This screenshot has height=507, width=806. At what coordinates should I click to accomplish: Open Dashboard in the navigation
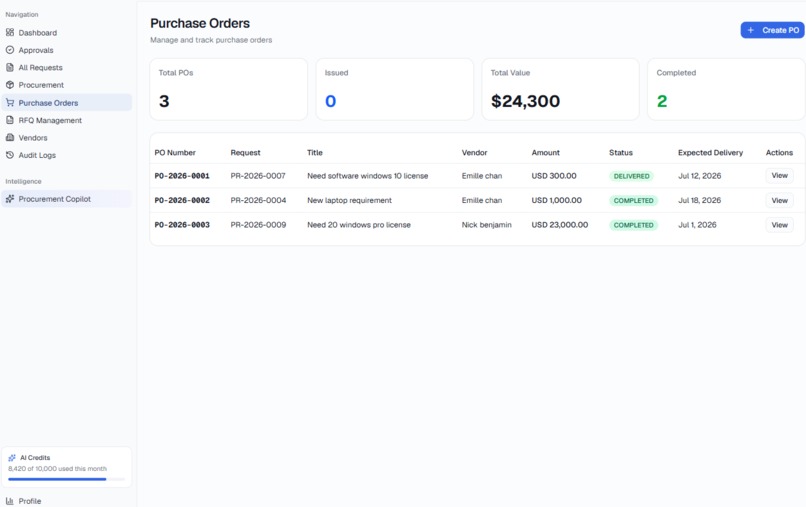(x=66, y=32)
